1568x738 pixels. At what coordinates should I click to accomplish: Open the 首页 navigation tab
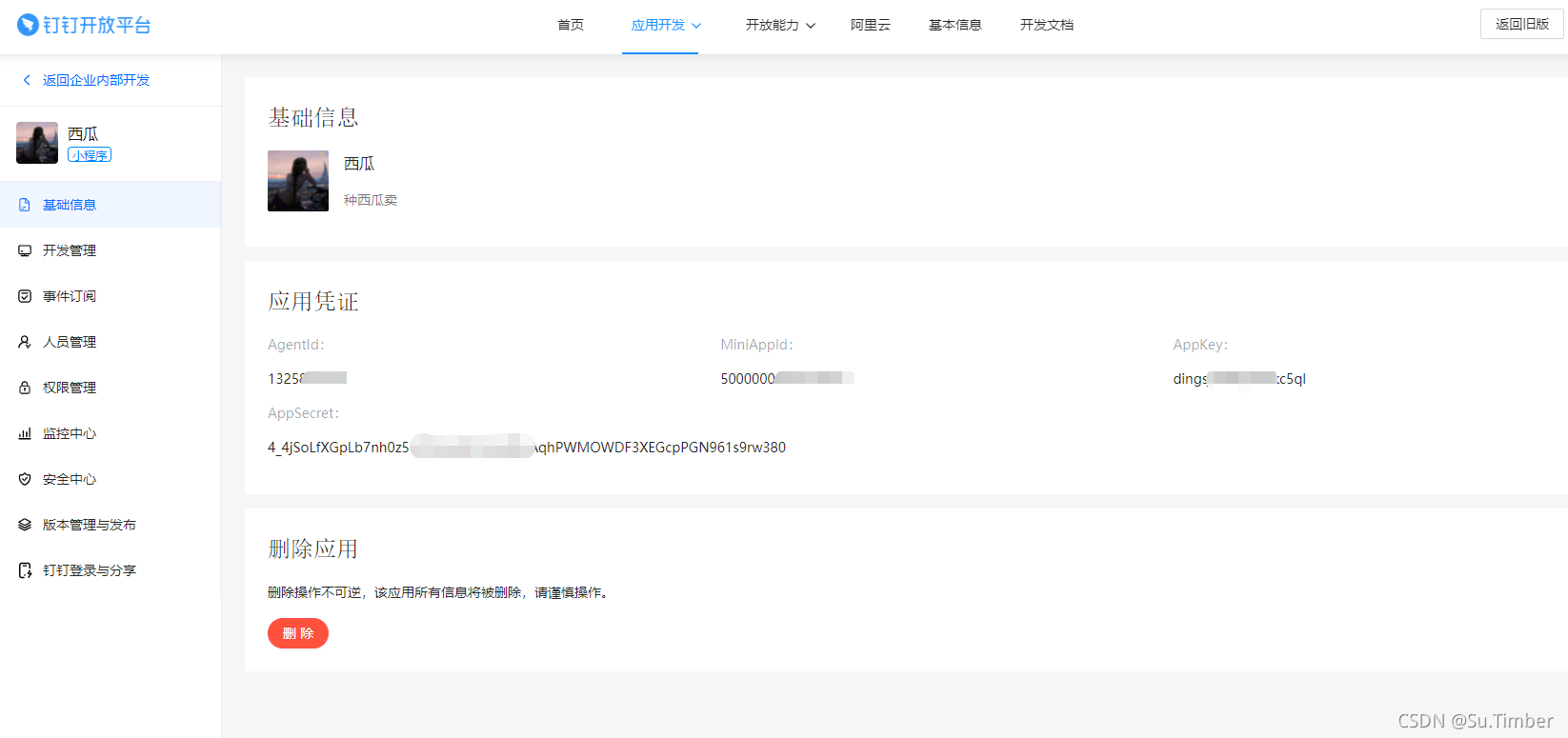[x=571, y=25]
